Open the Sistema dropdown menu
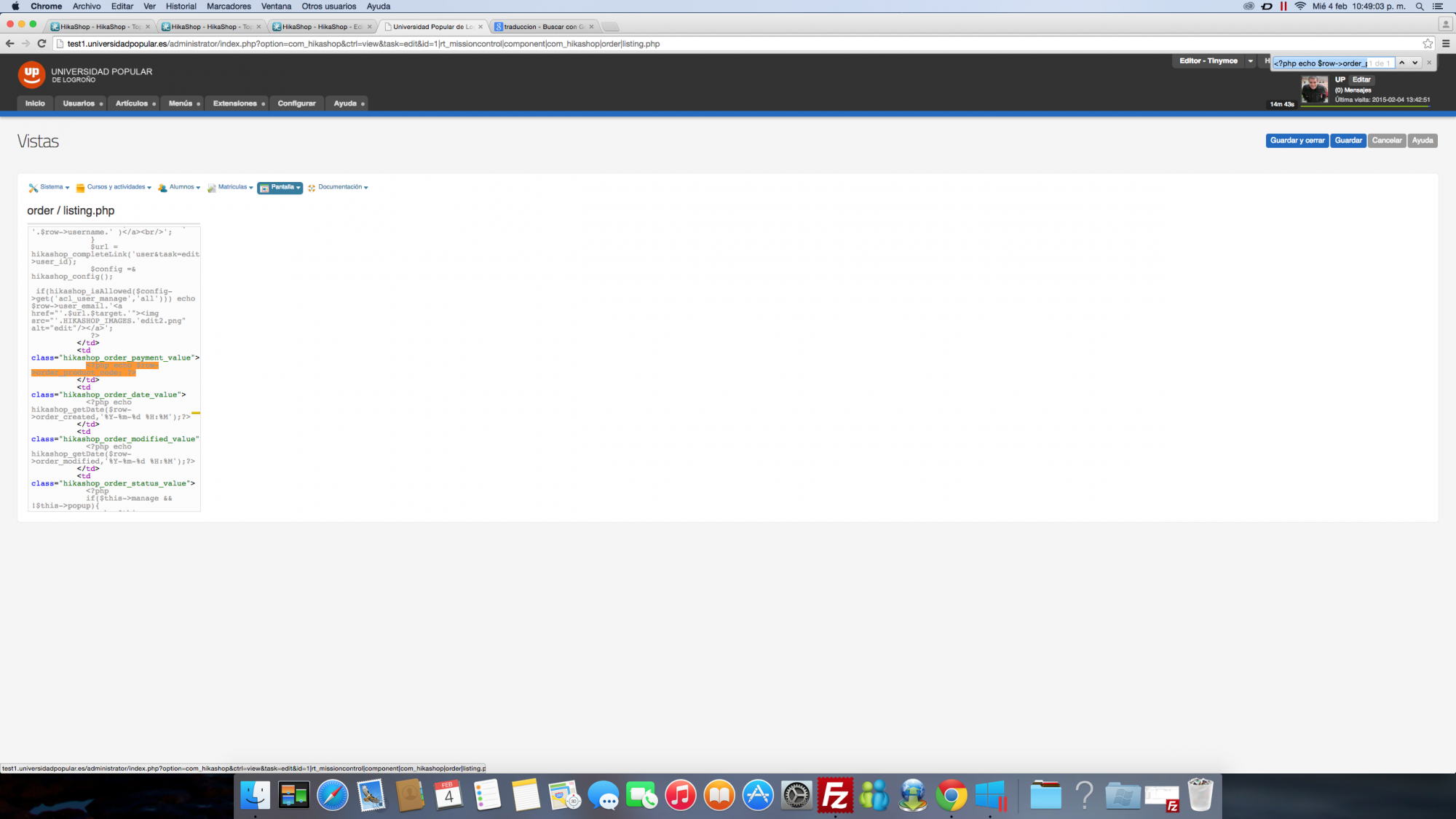The height and width of the screenshot is (819, 1456). pos(50,187)
